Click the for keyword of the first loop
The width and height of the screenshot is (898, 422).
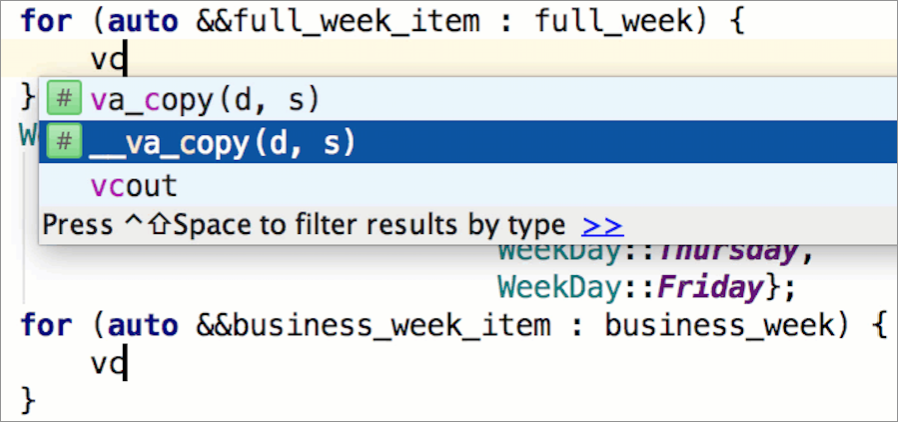pos(46,22)
